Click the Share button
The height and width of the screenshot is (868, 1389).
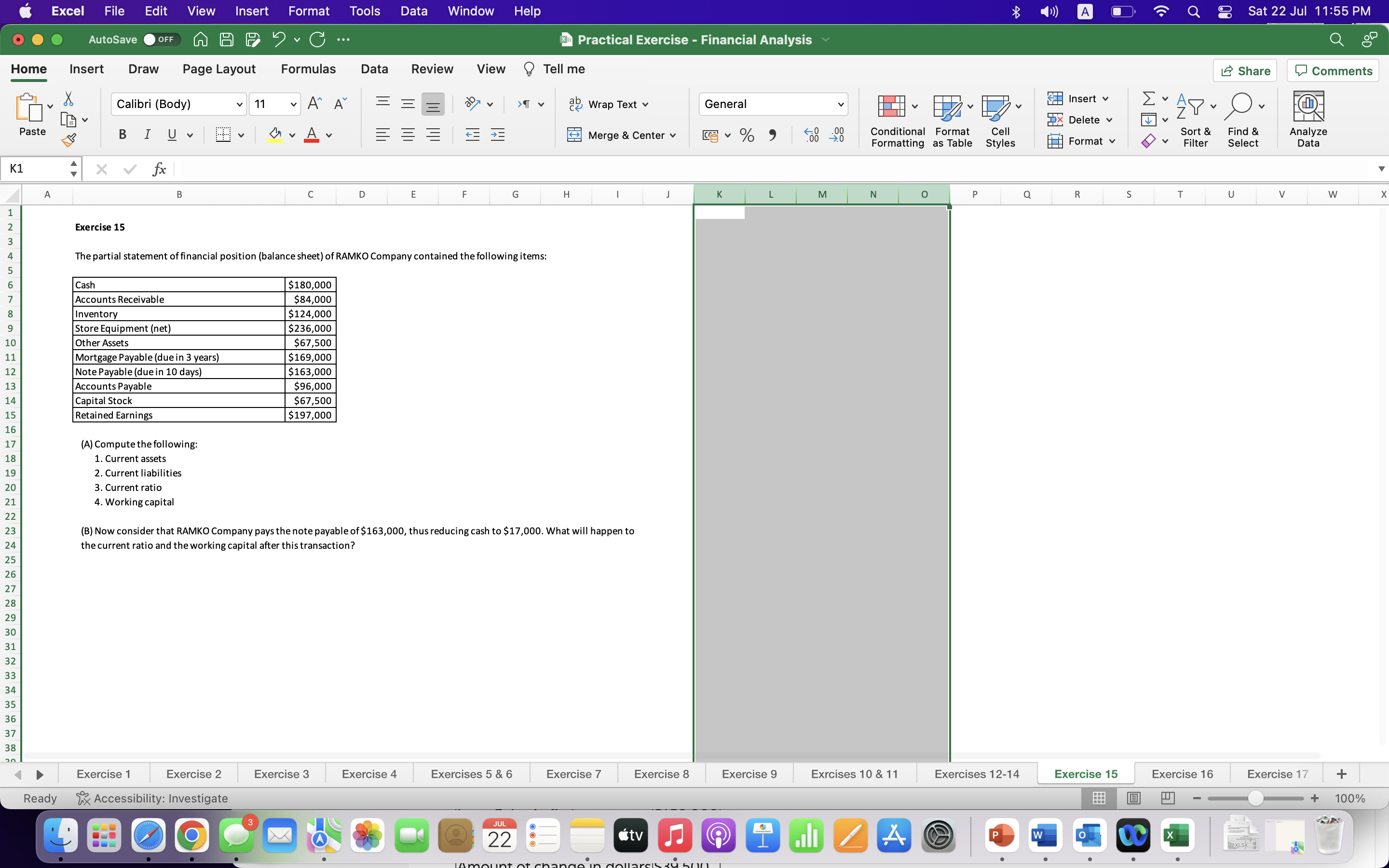click(x=1245, y=70)
